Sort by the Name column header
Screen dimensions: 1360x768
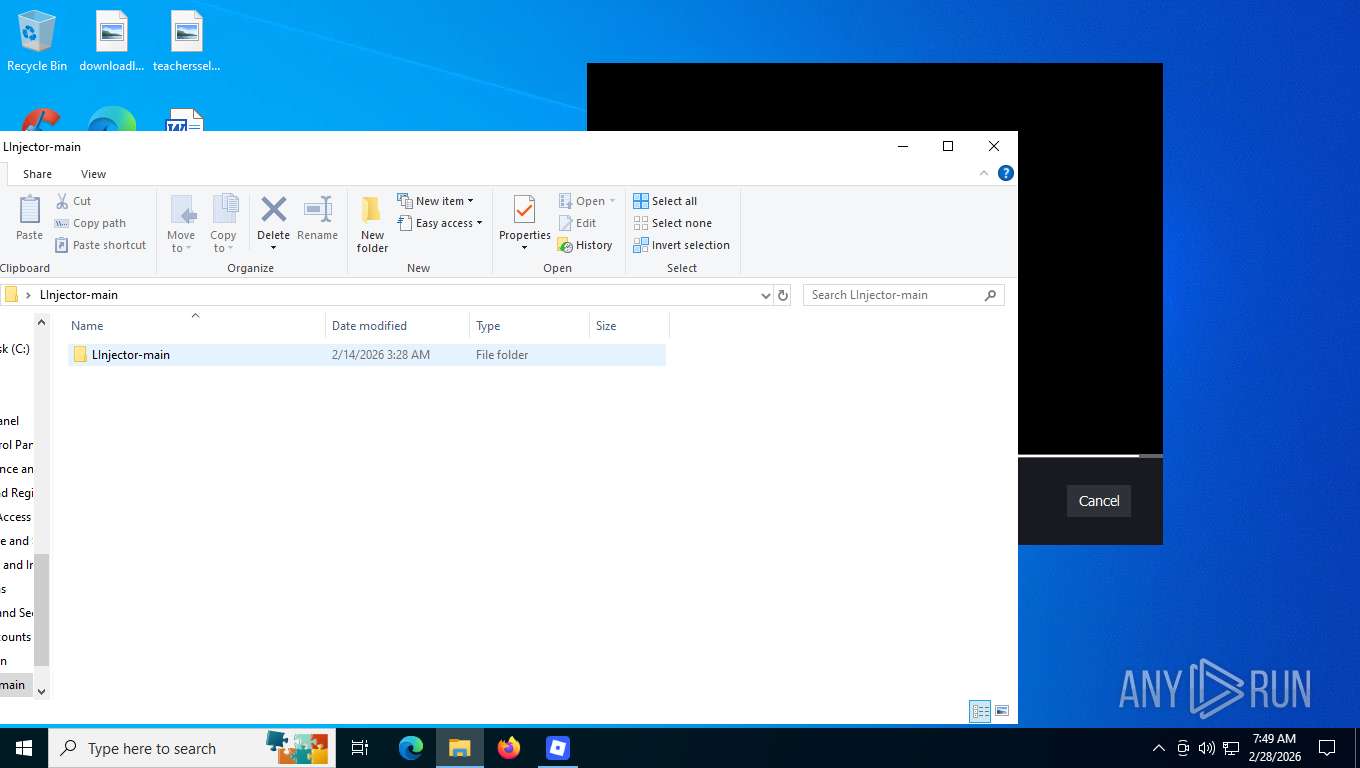pyautogui.click(x=195, y=326)
